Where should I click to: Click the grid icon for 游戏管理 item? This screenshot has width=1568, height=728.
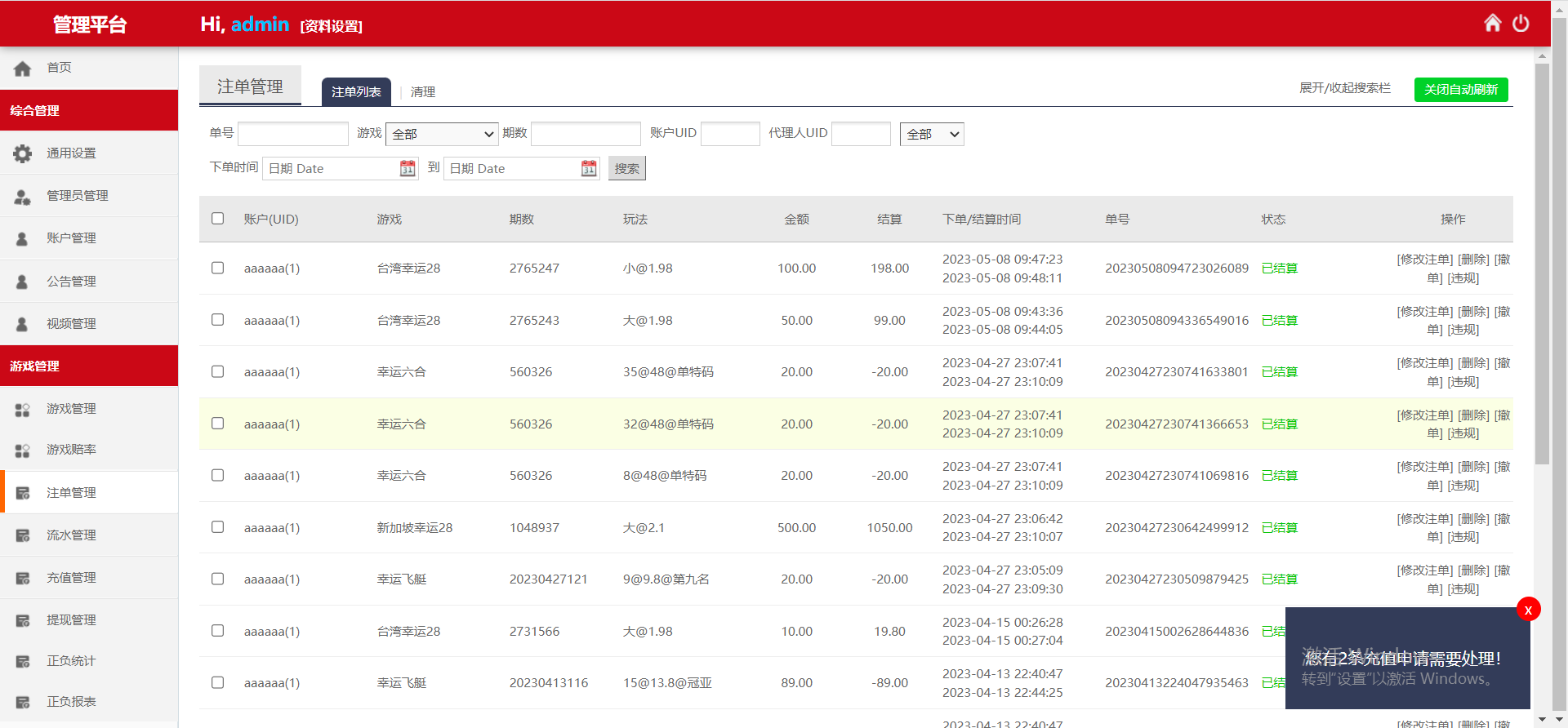coord(23,409)
